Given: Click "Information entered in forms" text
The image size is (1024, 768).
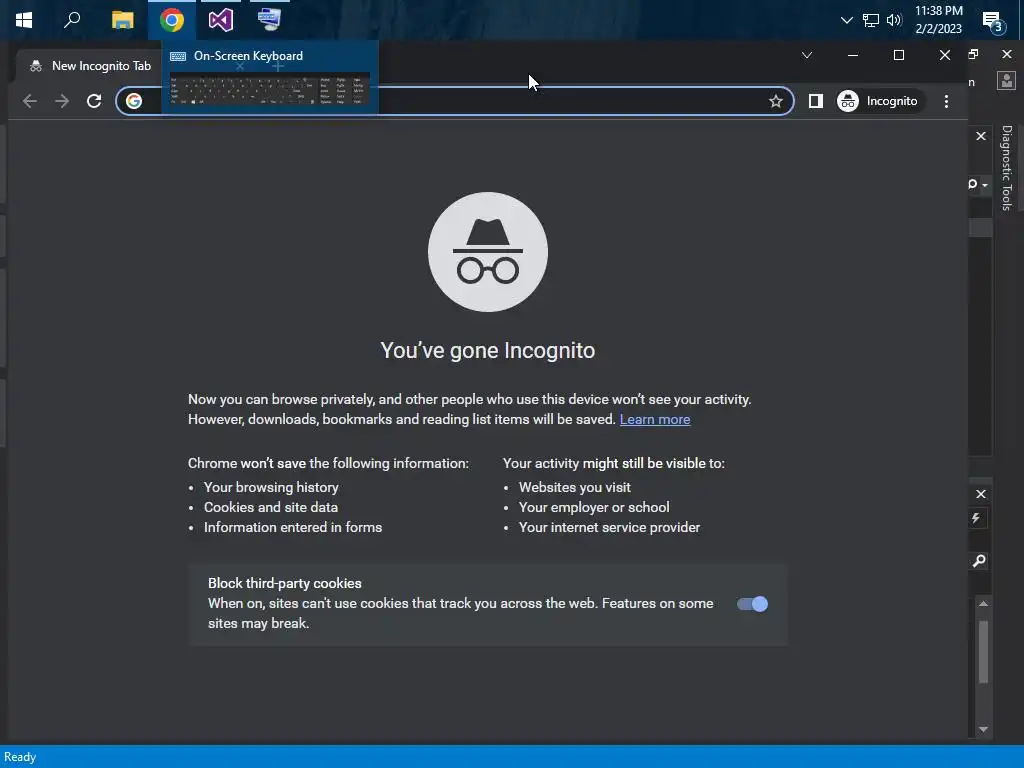Looking at the screenshot, I should [x=293, y=527].
